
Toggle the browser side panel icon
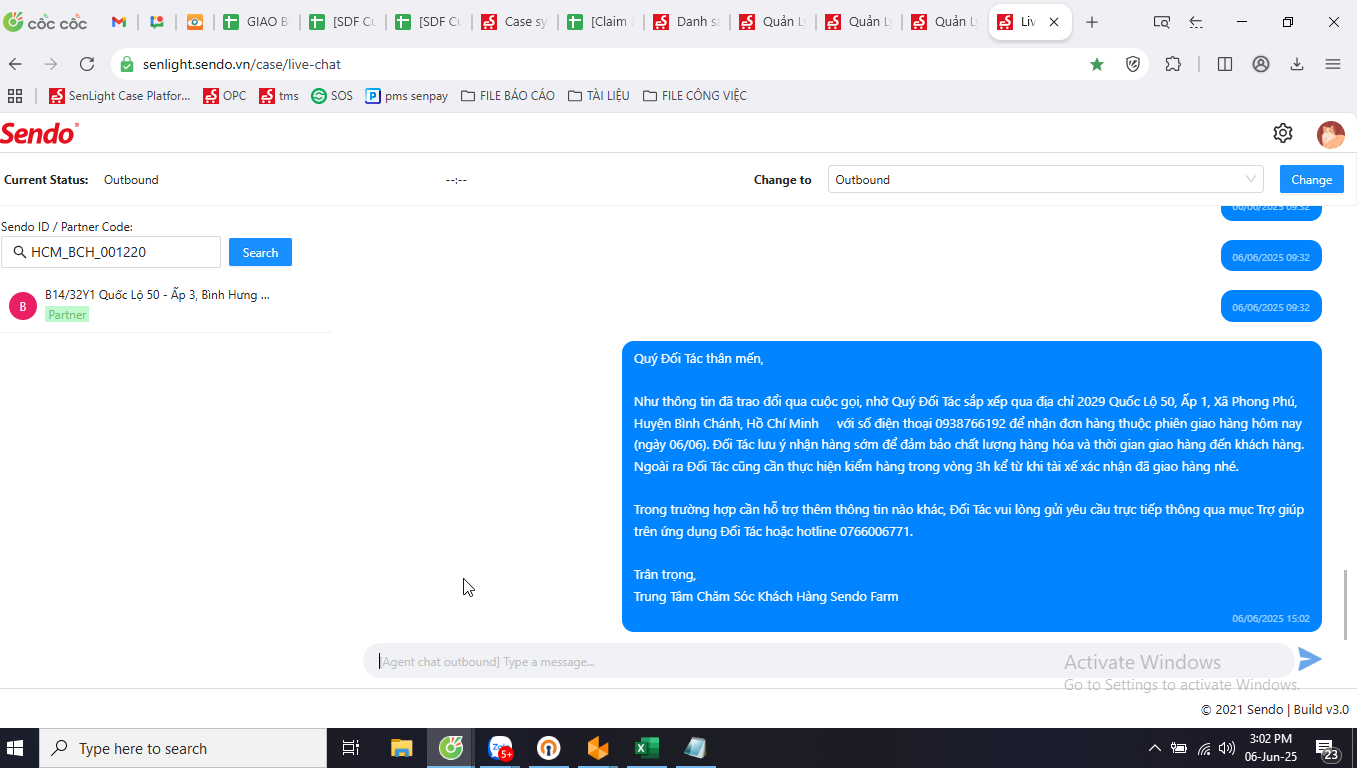point(1225,64)
